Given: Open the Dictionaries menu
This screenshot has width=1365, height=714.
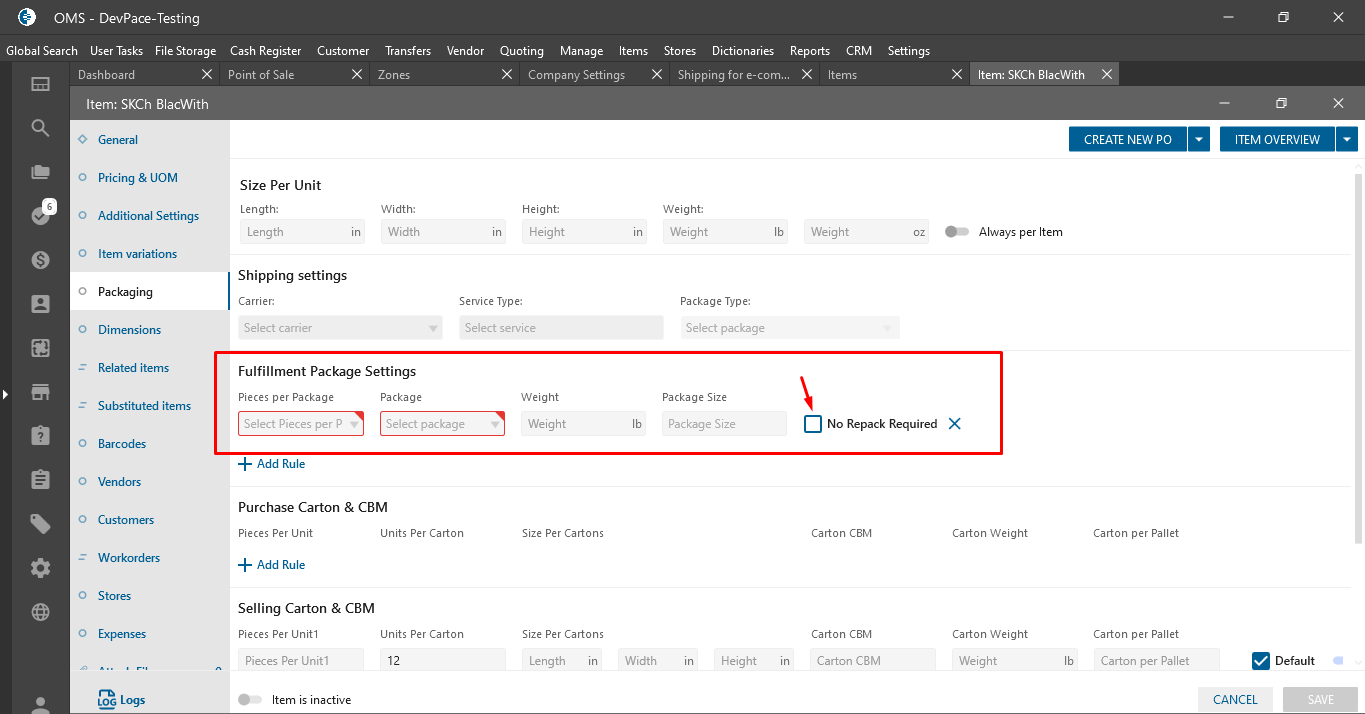Looking at the screenshot, I should [742, 51].
